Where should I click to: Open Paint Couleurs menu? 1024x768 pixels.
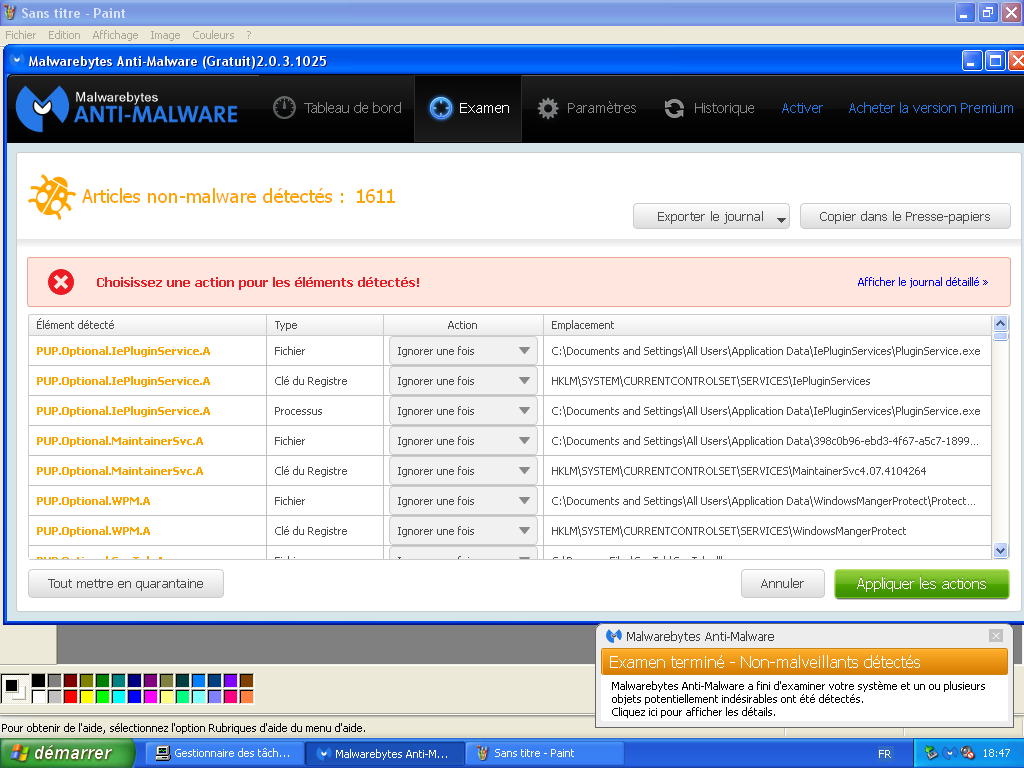[x=213, y=35]
